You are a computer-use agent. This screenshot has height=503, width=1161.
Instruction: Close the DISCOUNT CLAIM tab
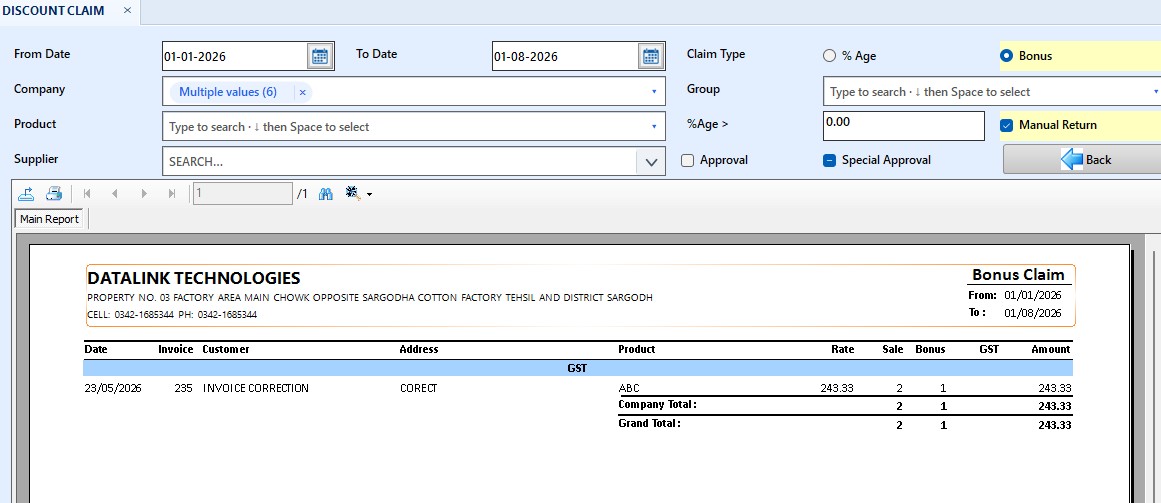pyautogui.click(x=127, y=11)
